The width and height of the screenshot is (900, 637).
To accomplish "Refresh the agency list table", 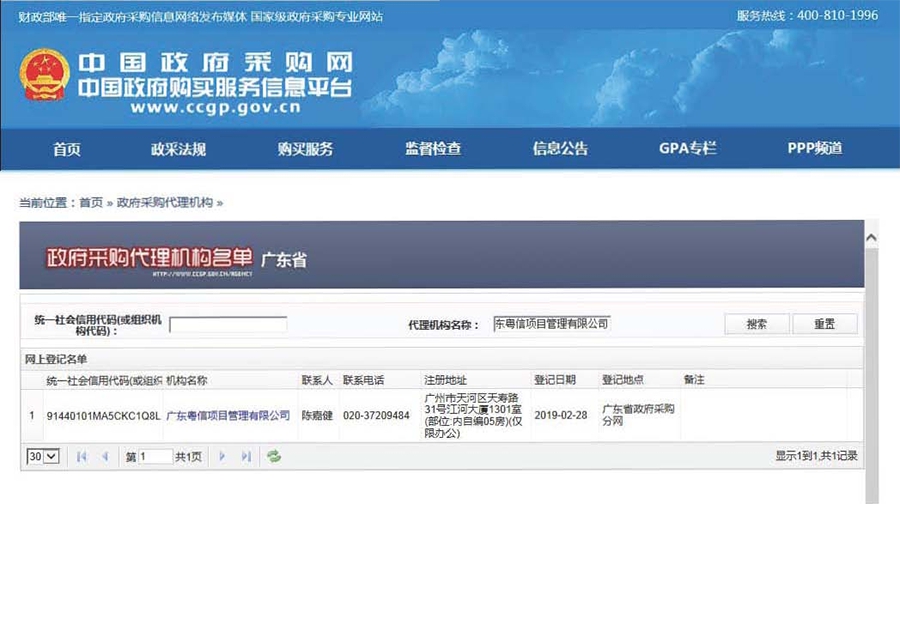I will click(x=274, y=456).
